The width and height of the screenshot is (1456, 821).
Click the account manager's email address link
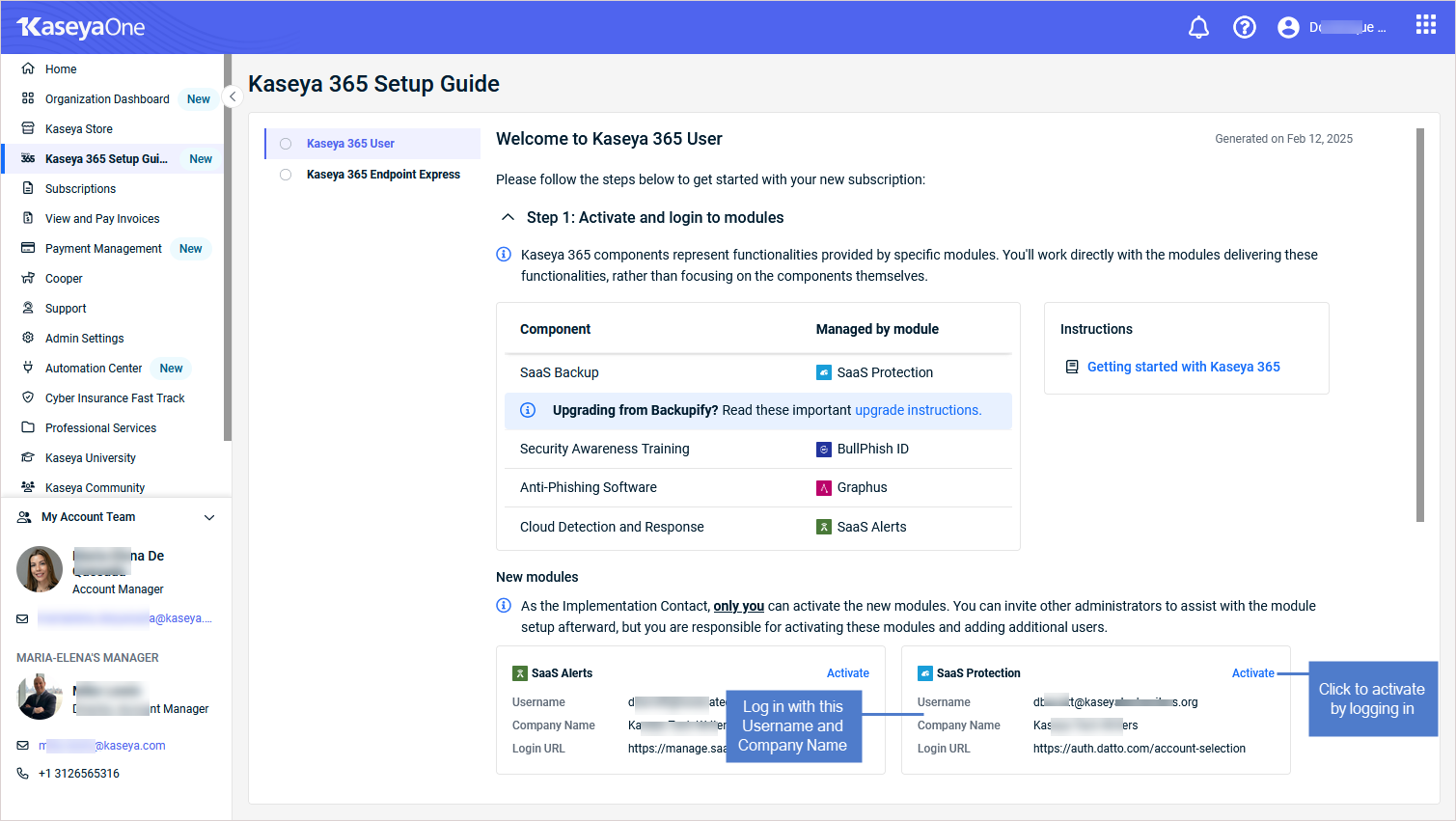pos(124,618)
